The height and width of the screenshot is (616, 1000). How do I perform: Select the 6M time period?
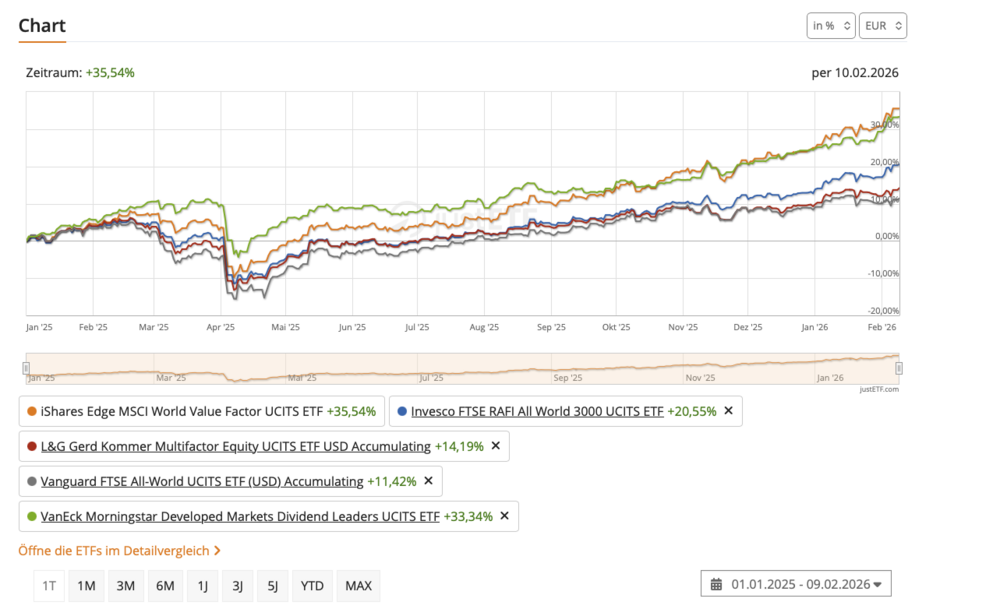point(165,585)
